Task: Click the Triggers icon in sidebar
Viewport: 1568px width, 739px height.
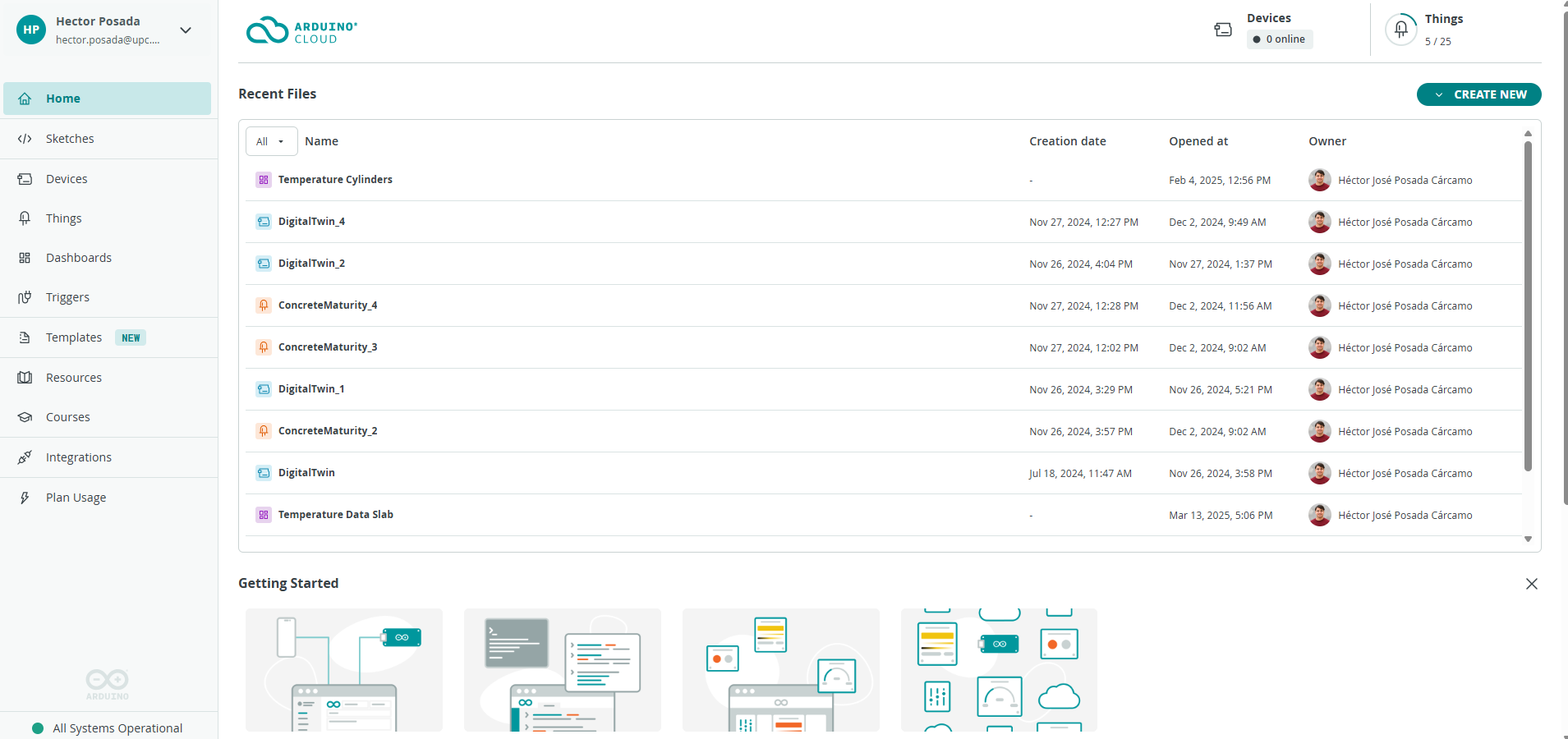Action: coord(25,297)
